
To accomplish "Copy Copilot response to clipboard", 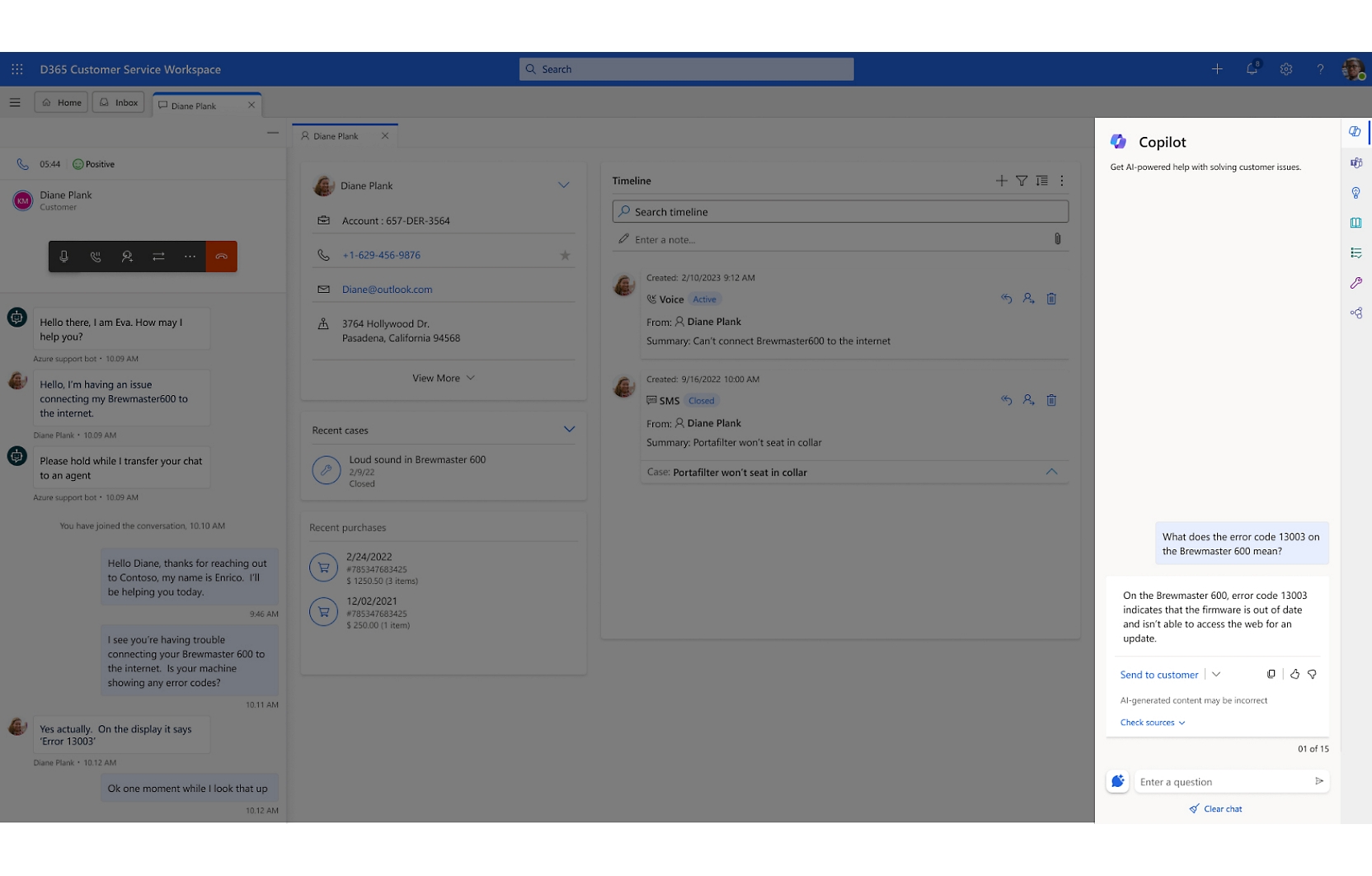I will click(x=1271, y=674).
